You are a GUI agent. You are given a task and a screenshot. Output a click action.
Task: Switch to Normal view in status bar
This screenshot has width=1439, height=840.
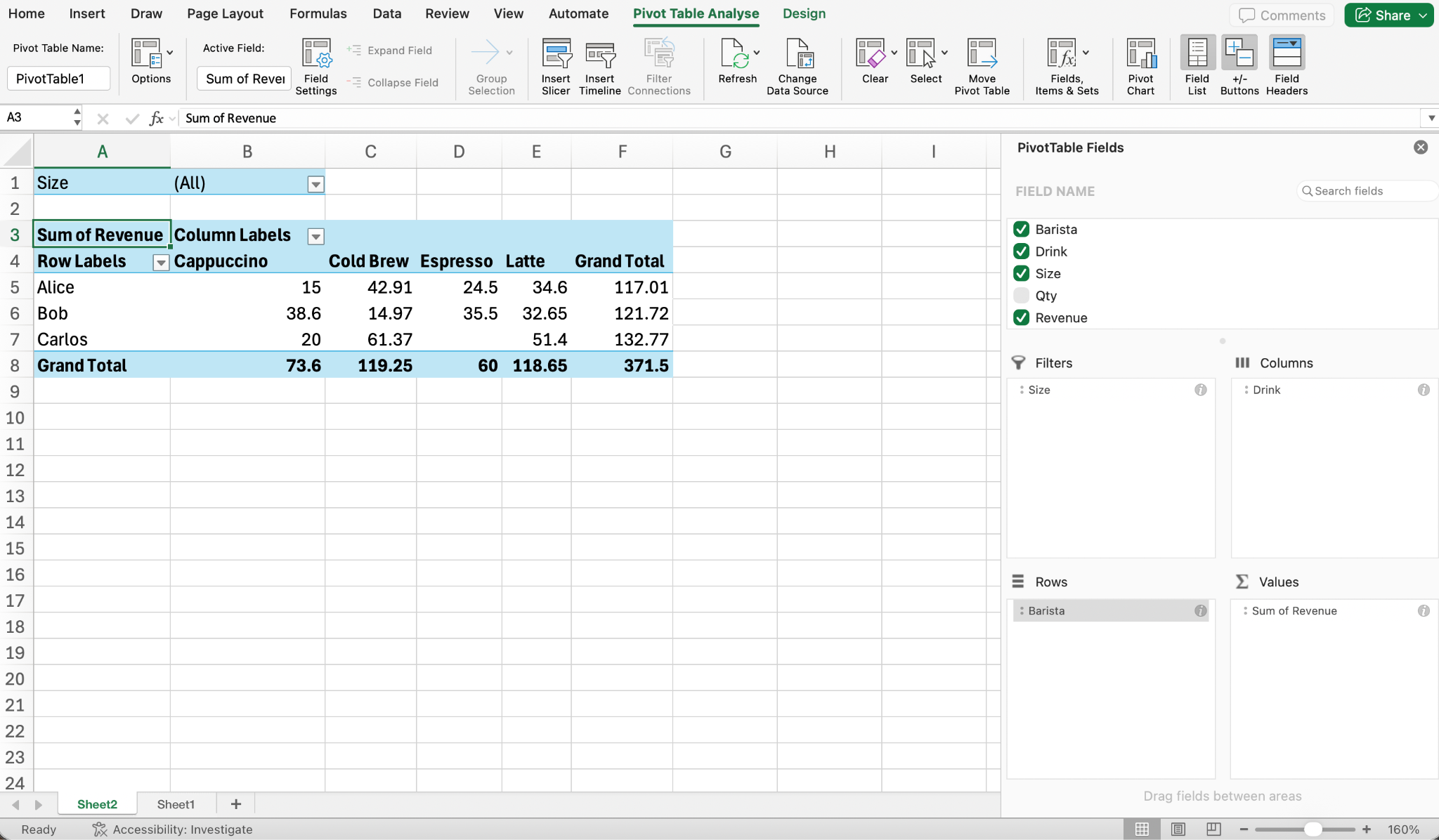click(1142, 829)
